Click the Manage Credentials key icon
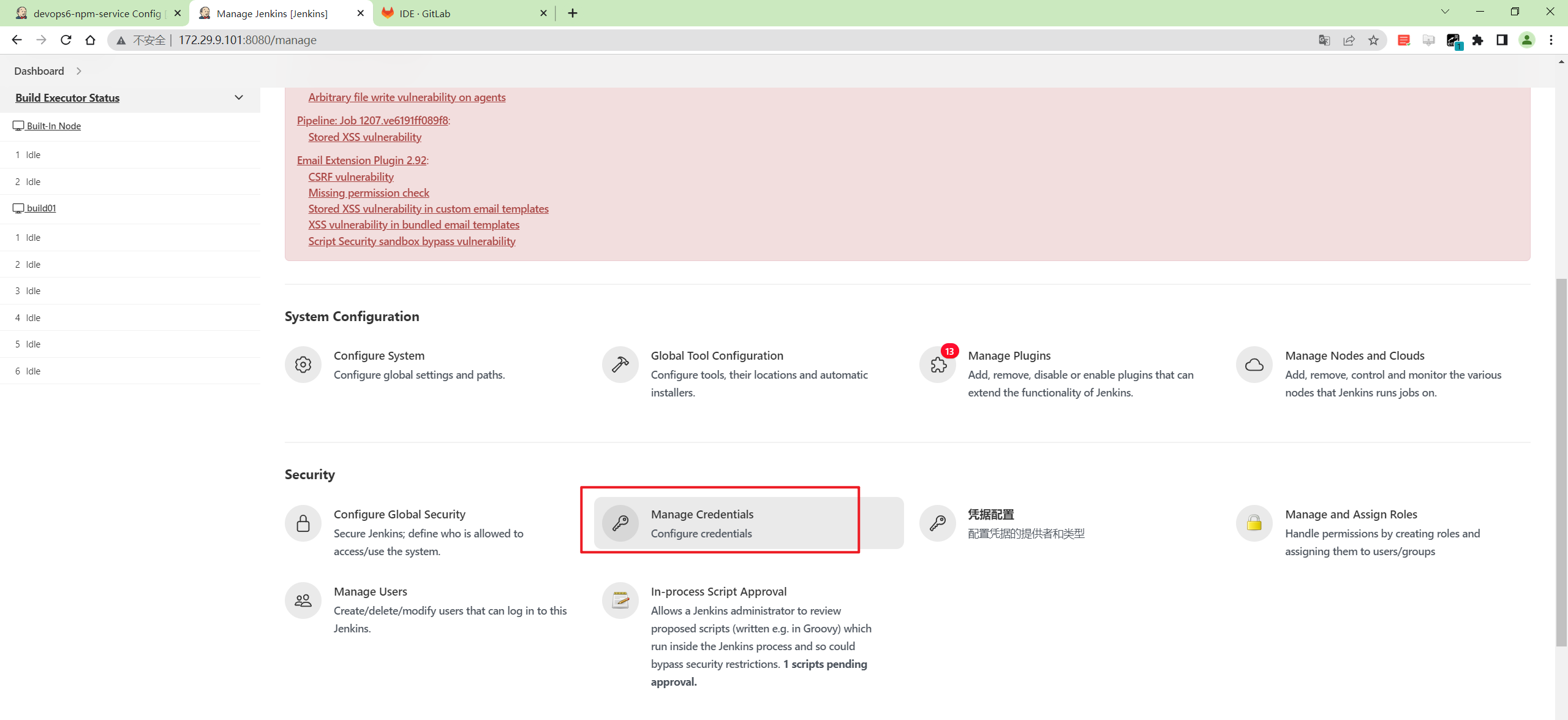This screenshot has height=720, width=1568. pyautogui.click(x=620, y=523)
